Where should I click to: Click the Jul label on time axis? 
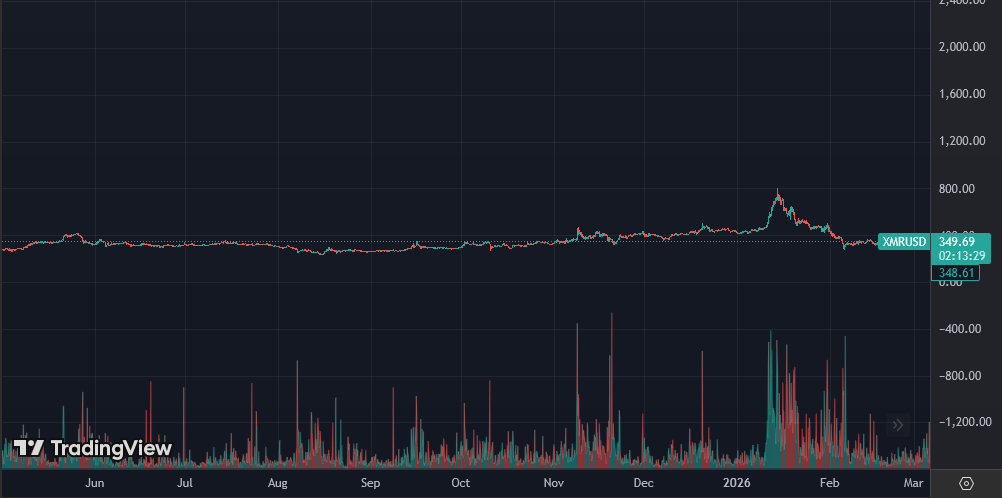coord(185,483)
